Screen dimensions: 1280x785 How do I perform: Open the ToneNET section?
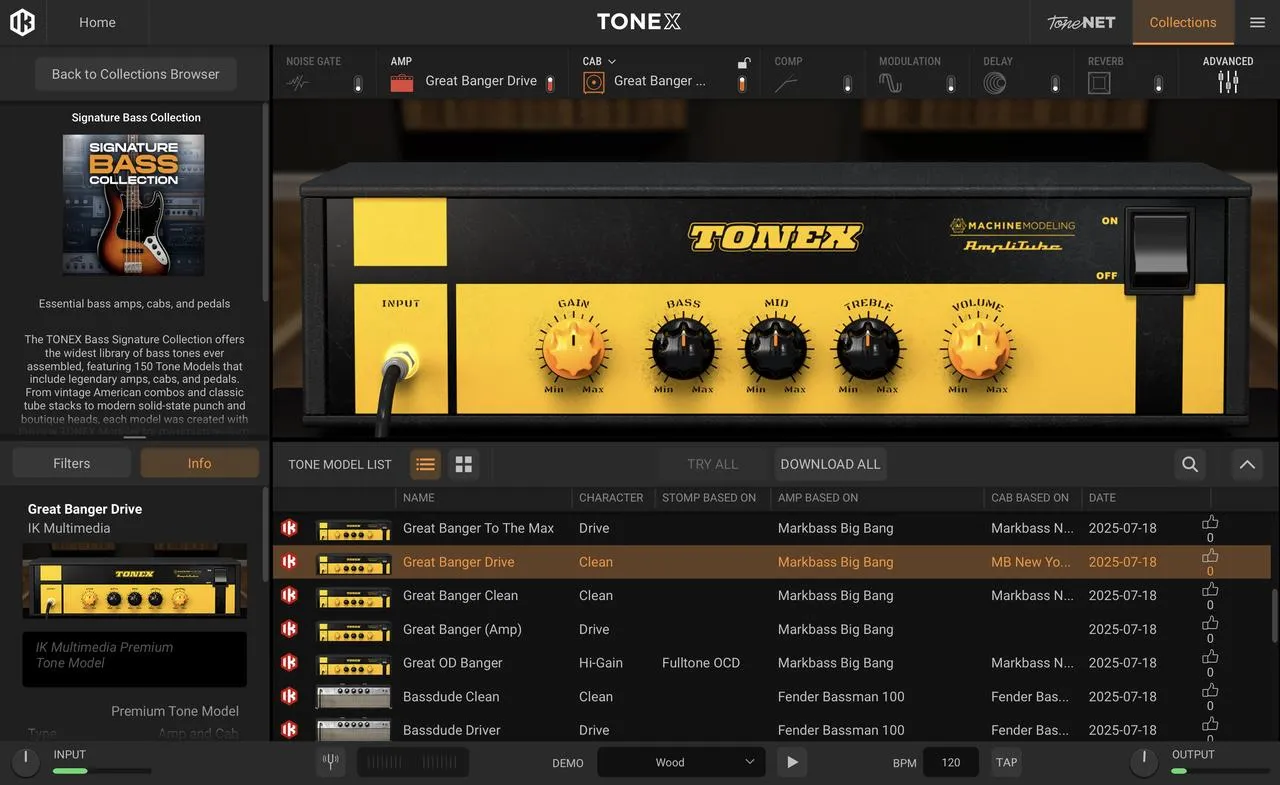pyautogui.click(x=1081, y=22)
